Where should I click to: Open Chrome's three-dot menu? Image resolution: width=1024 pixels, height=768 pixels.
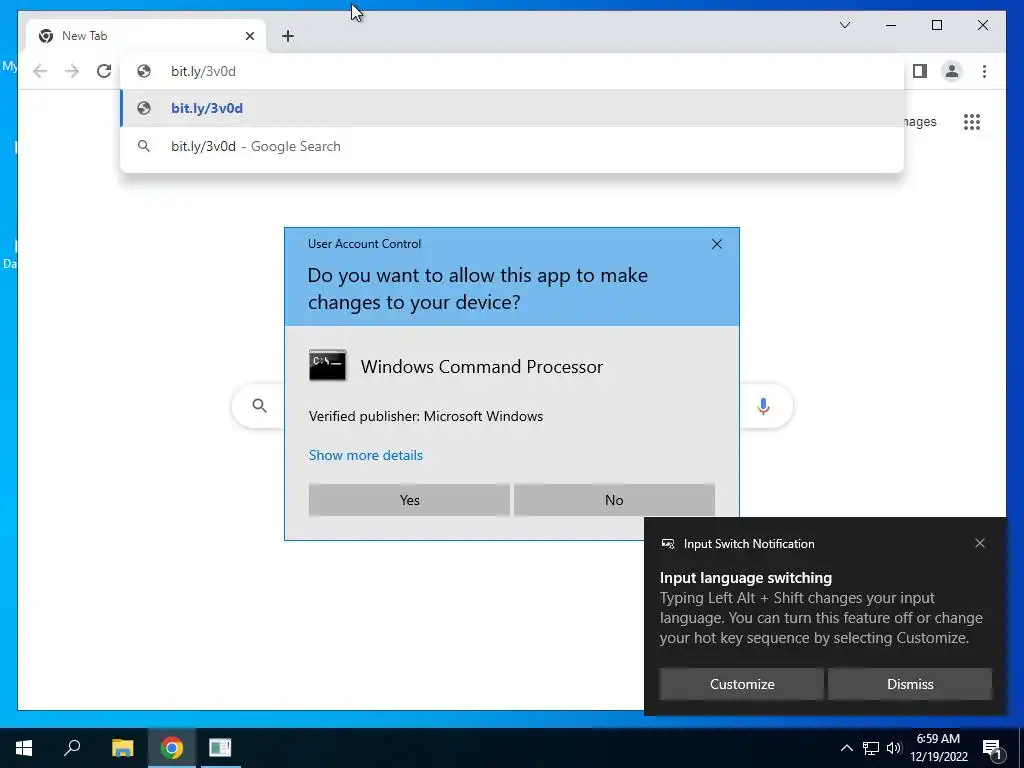click(x=984, y=71)
